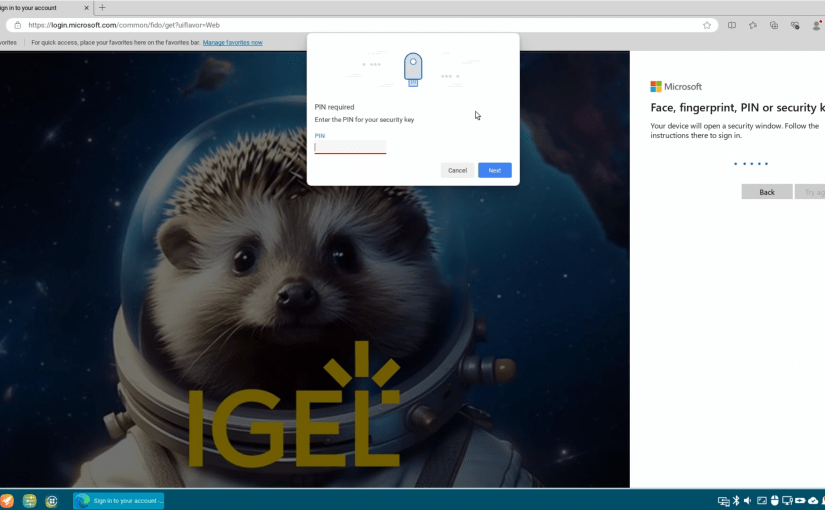Open the Favorites list icon in toolbar
Image resolution: width=825 pixels, height=510 pixels.
753,25
